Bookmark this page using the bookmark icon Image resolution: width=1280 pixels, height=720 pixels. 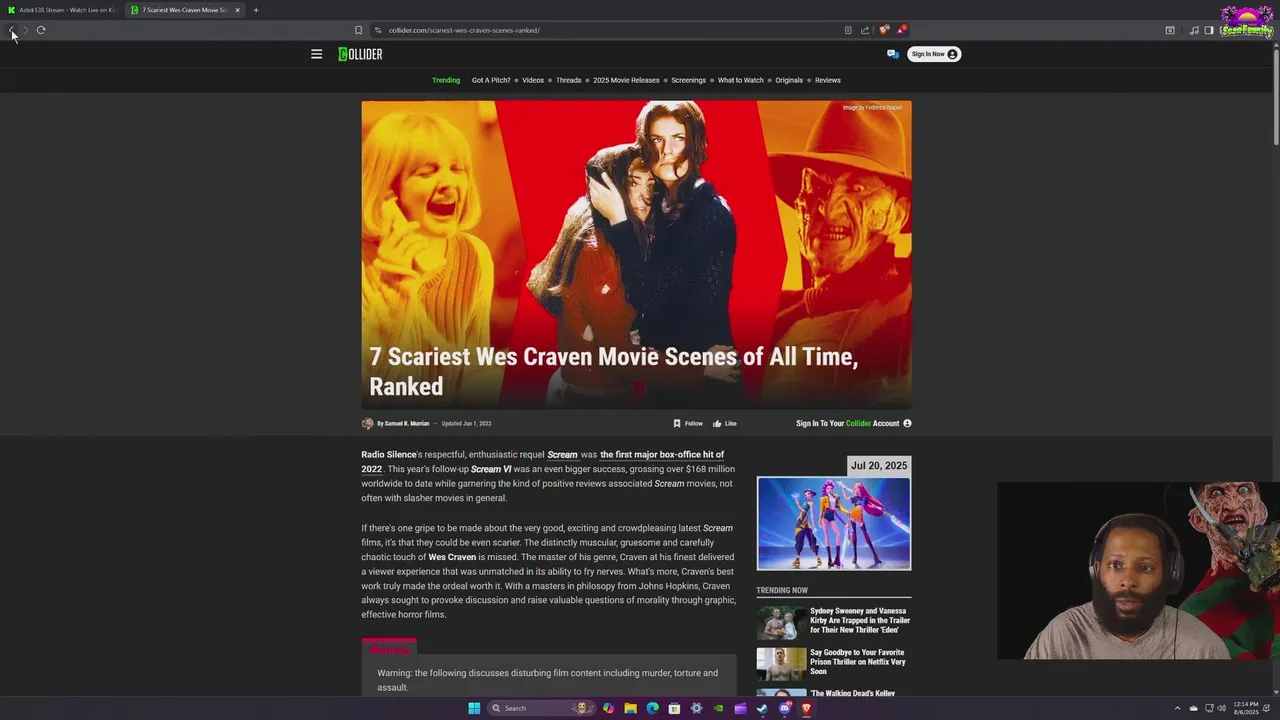(358, 30)
